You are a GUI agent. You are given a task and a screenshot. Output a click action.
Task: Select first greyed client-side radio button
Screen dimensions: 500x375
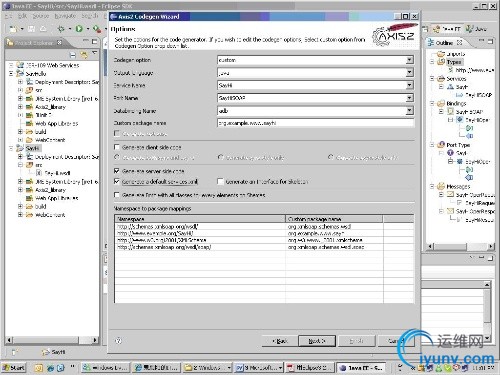click(117, 157)
